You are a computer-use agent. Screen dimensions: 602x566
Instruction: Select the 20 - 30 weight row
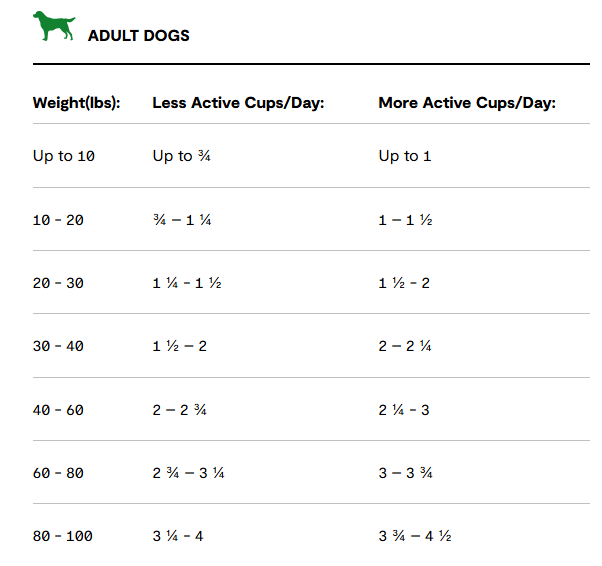[311, 283]
